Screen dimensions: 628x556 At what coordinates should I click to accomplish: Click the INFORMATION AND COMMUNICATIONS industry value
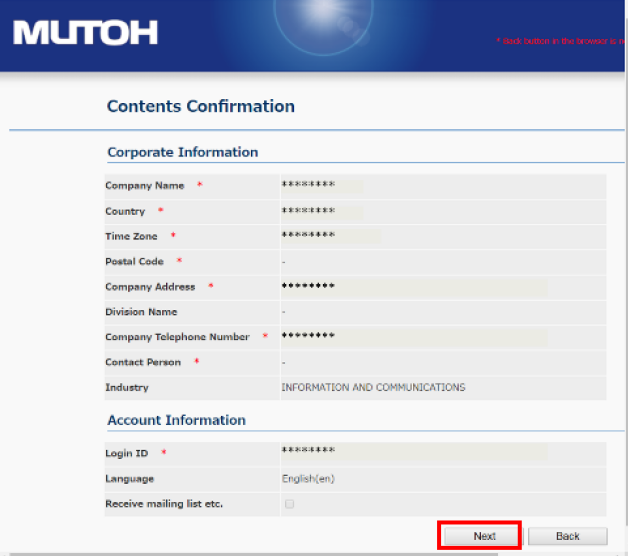[372, 387]
